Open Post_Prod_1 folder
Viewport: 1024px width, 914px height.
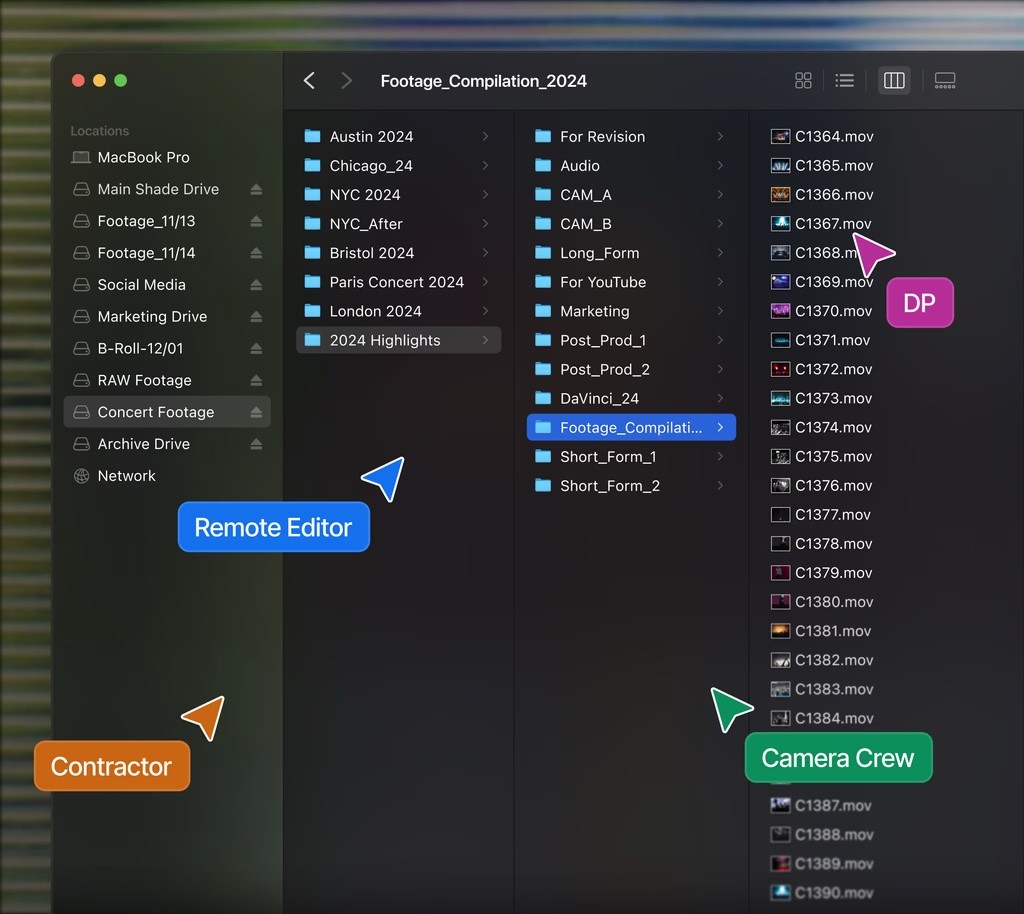pos(631,340)
